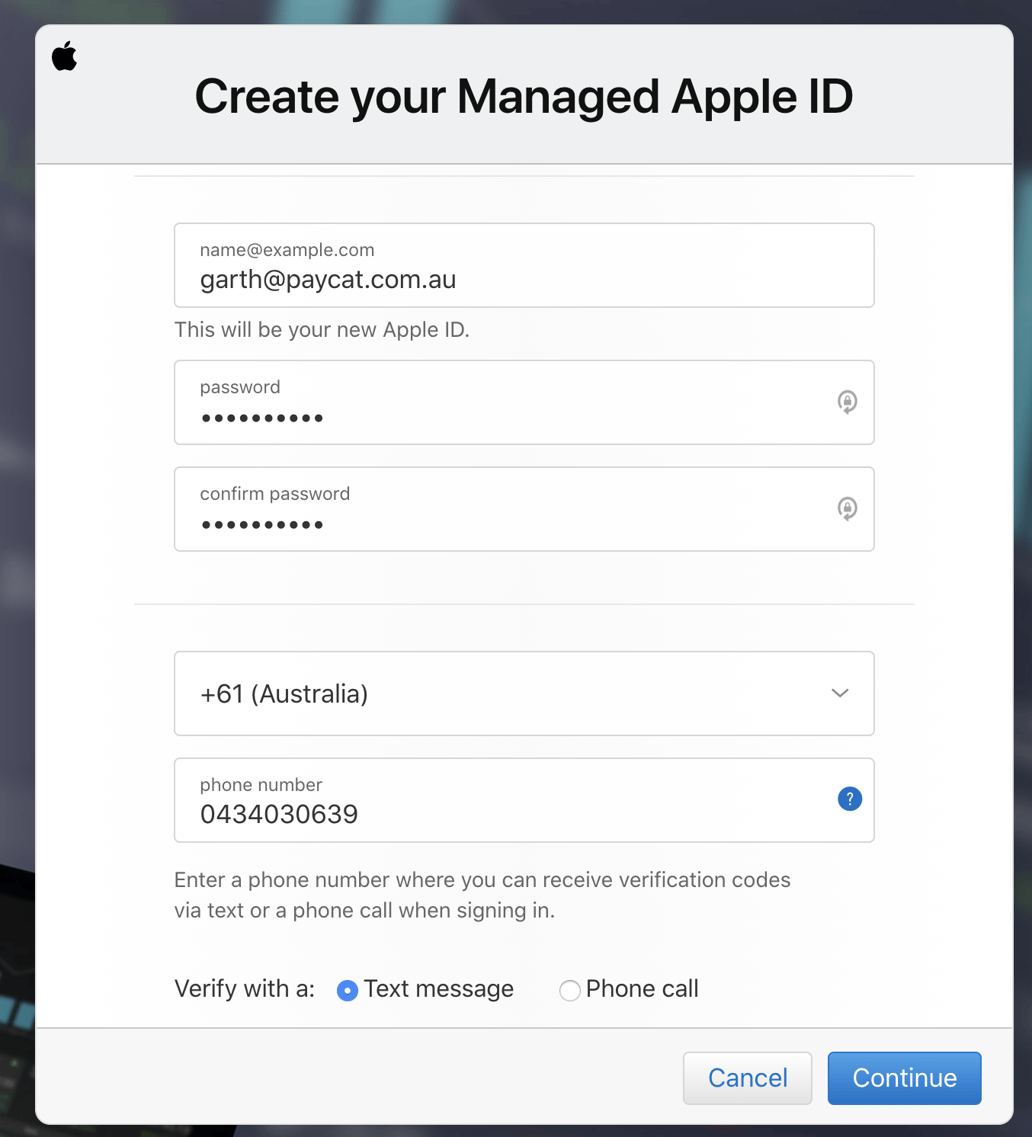Viewport: 1032px width, 1137px height.
Task: Click Continue to create the Apple ID
Action: [x=903, y=1078]
